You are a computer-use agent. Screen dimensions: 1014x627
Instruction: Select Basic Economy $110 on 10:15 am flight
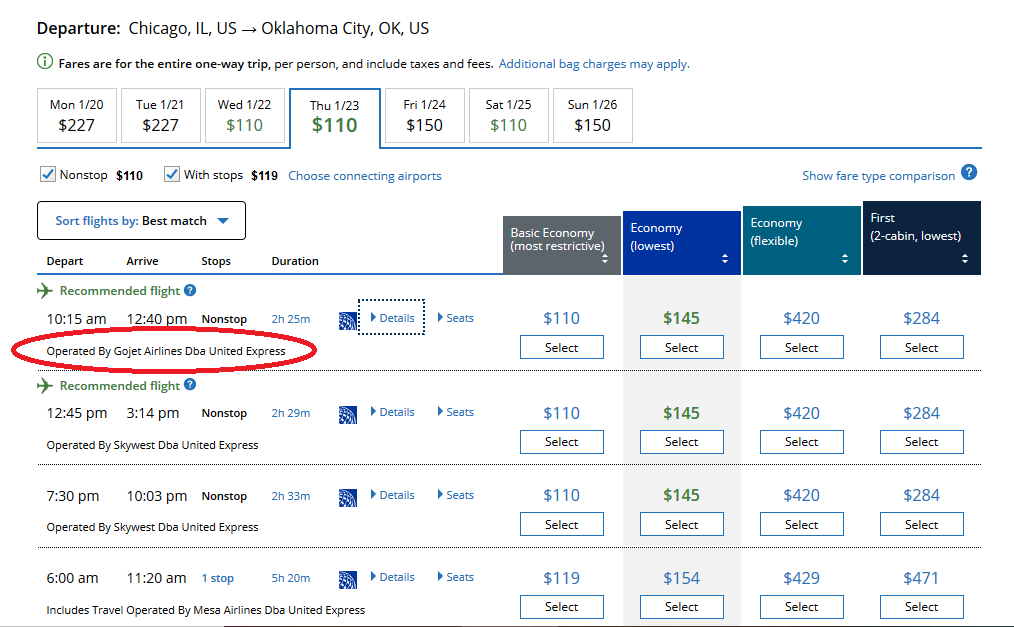pyautogui.click(x=561, y=347)
